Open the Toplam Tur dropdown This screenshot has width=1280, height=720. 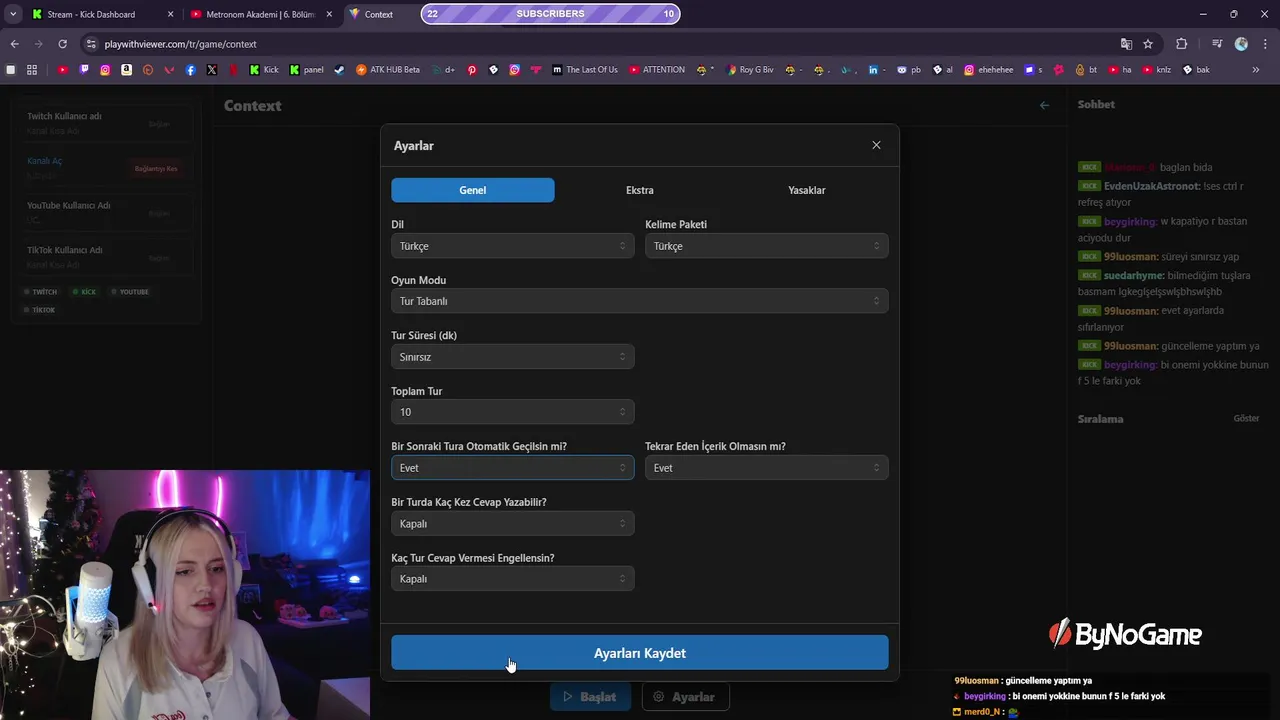[x=512, y=412]
